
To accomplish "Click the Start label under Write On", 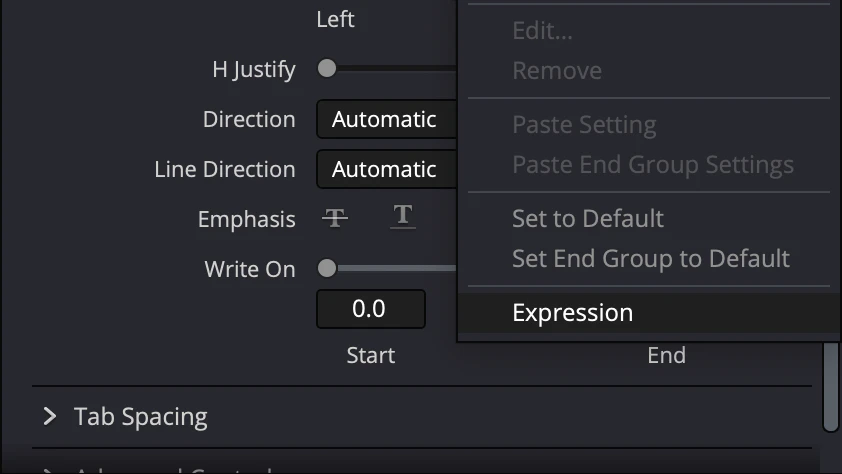I will (370, 355).
